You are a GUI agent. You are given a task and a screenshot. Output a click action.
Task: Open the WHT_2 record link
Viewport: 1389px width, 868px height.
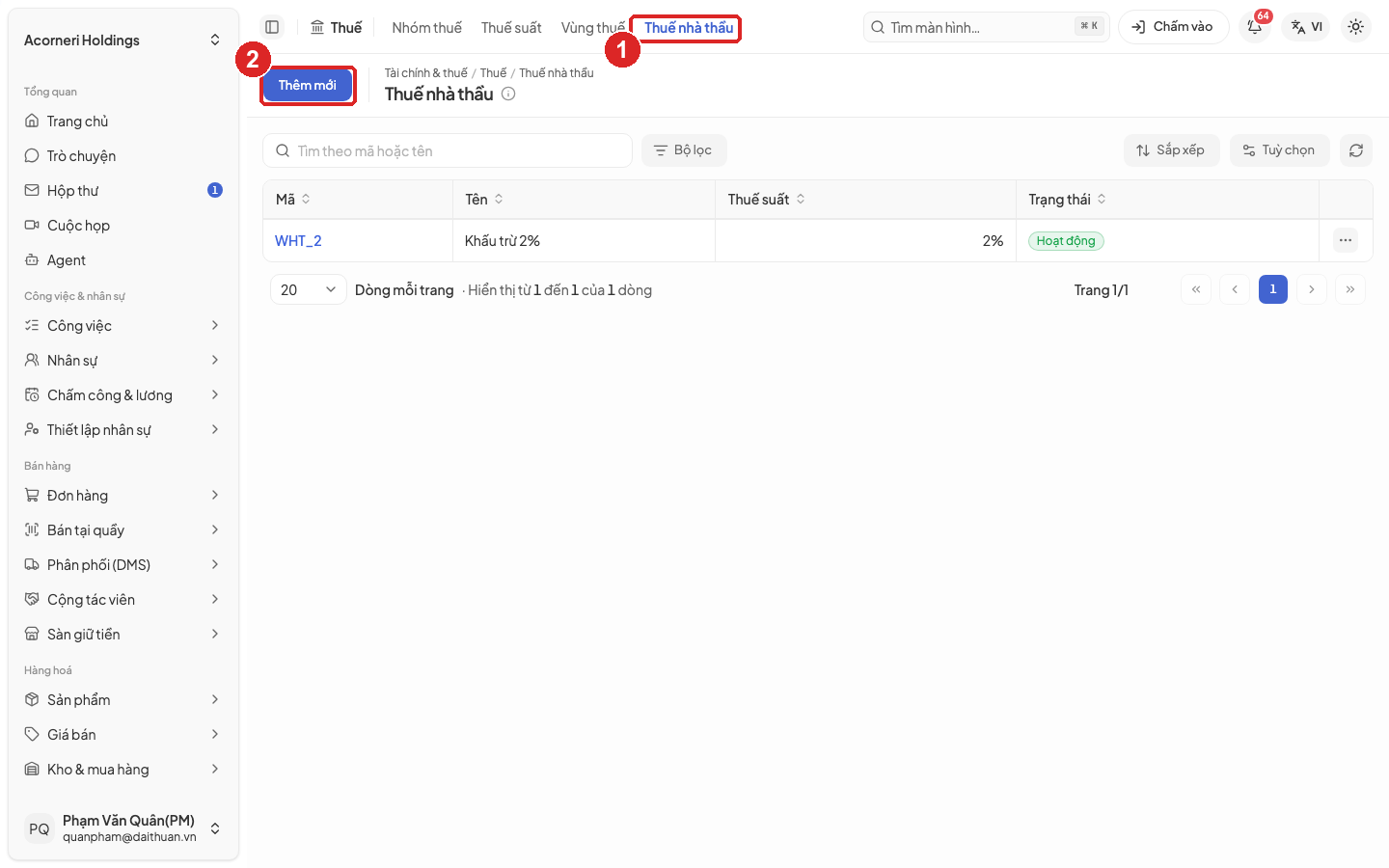(298, 241)
